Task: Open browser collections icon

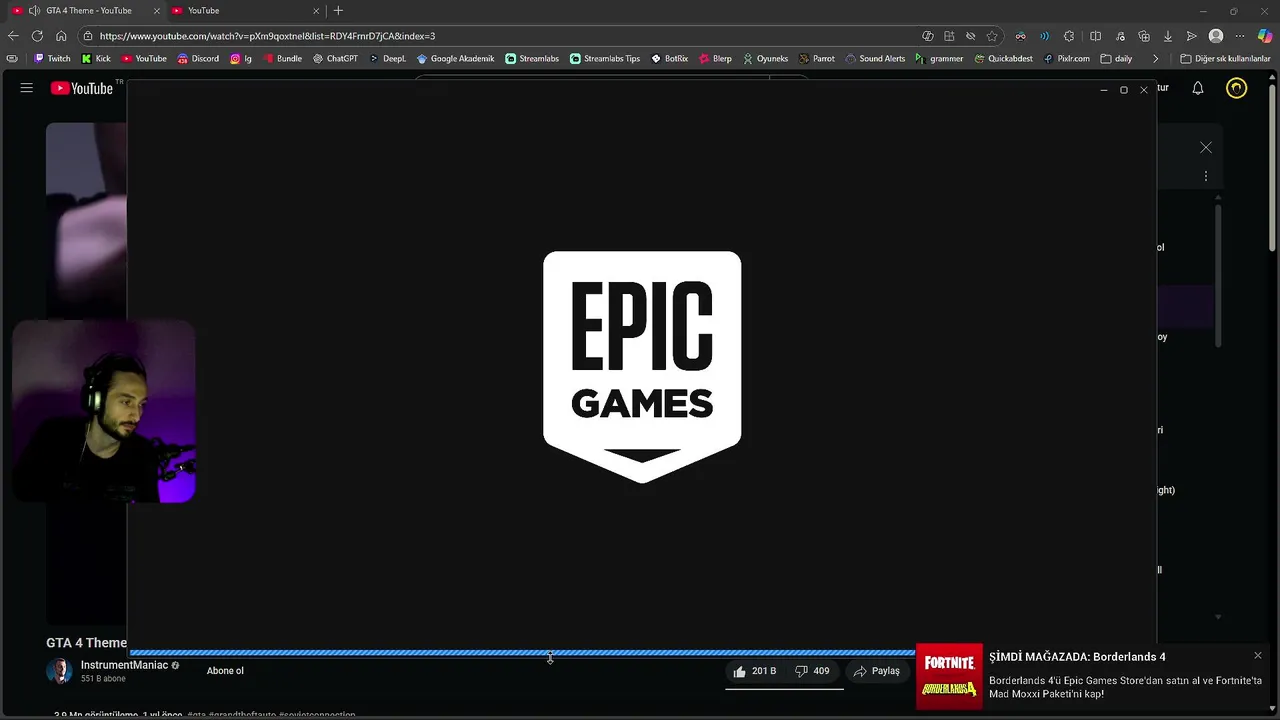Action: tap(1144, 36)
